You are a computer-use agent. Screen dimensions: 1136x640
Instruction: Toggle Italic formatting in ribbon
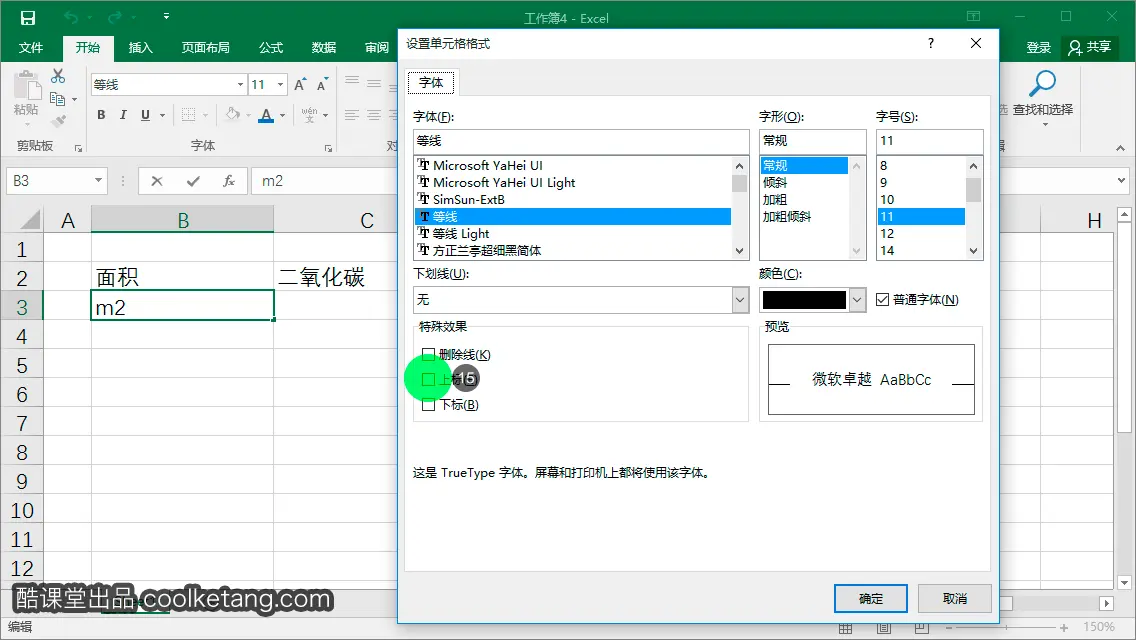point(123,115)
